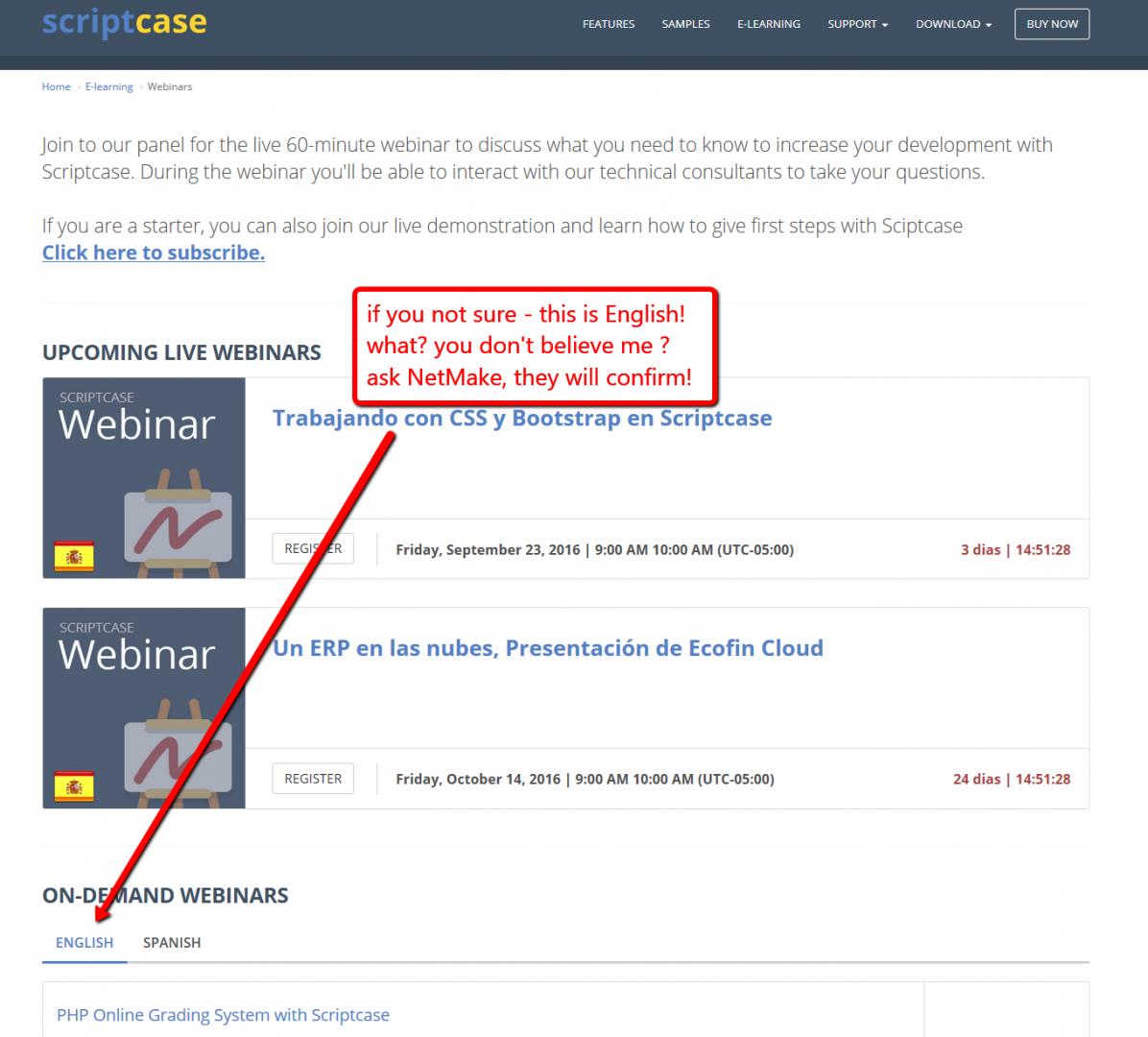
Task: Open 'Un ERP en las nubes' webinar title
Action: coord(548,648)
